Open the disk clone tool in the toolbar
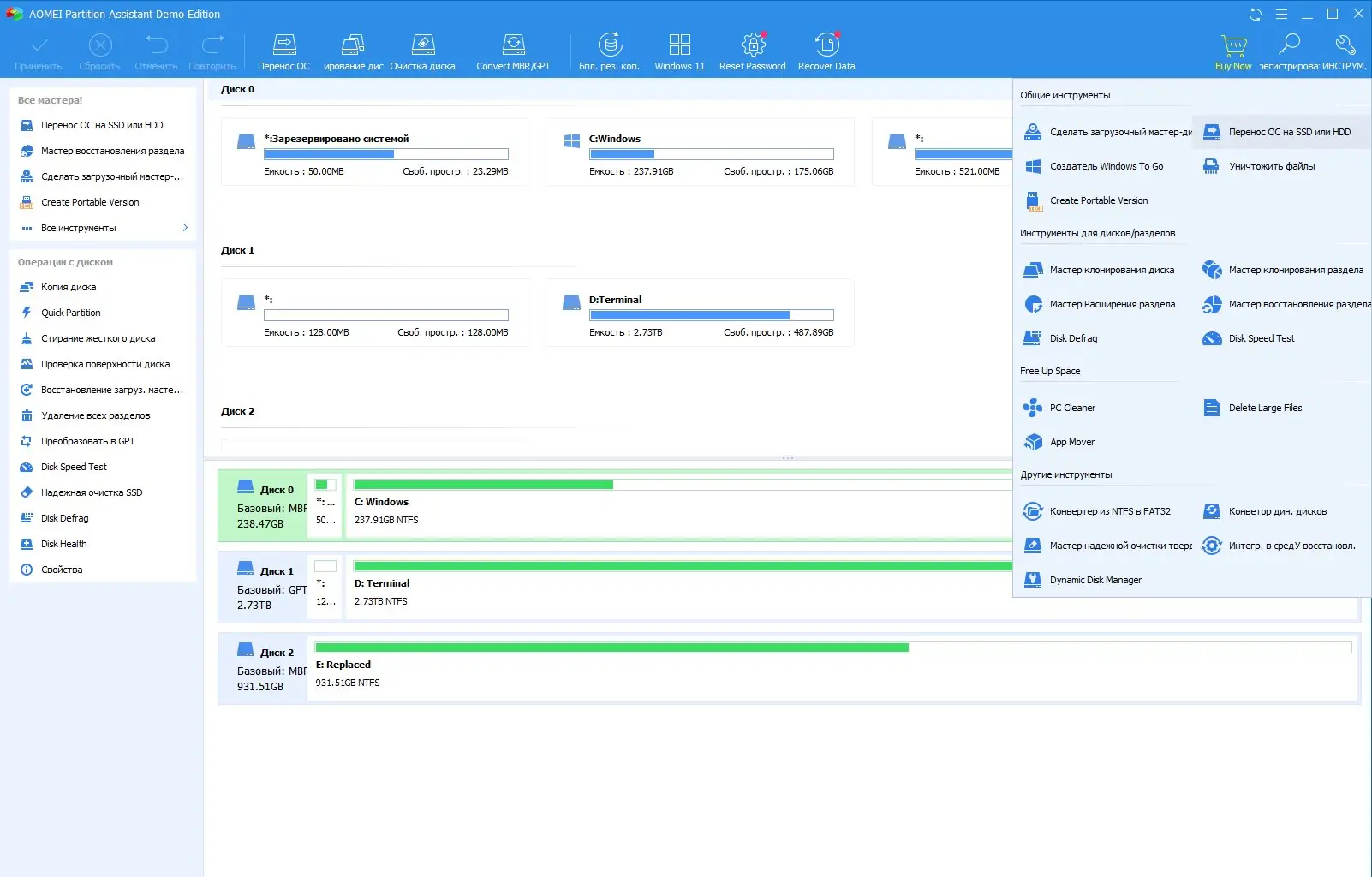The width and height of the screenshot is (1372, 877). tap(353, 52)
